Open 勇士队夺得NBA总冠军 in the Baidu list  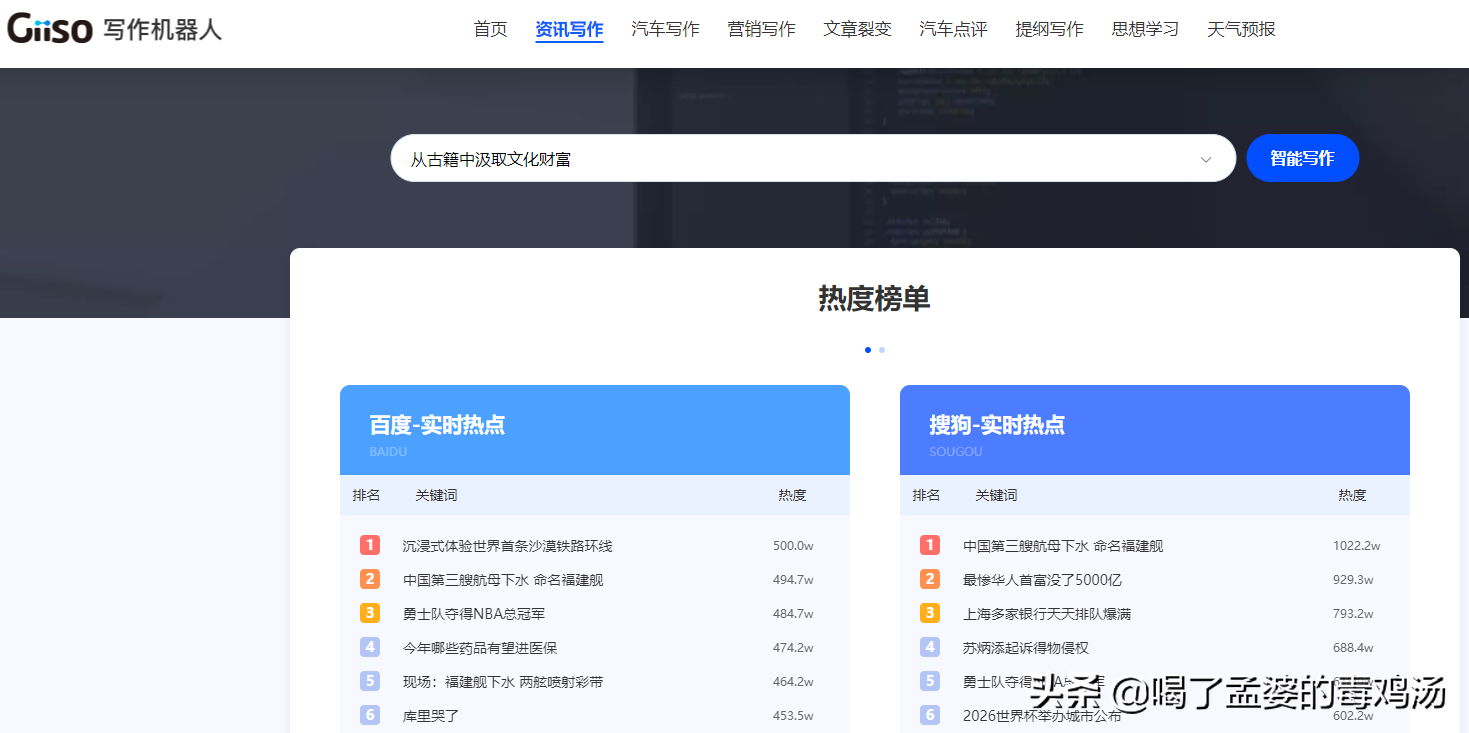click(x=474, y=614)
